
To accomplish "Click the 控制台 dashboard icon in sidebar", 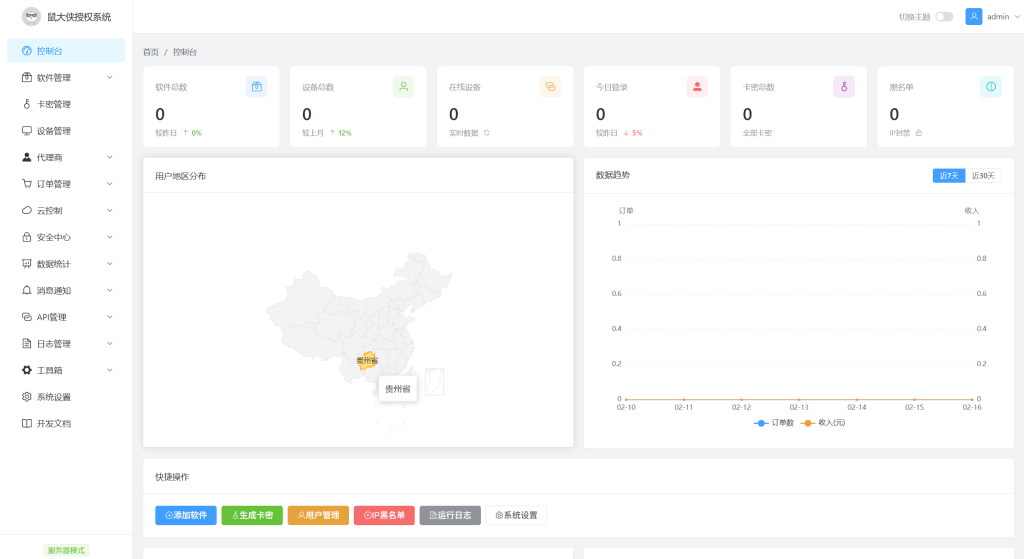I will click(27, 51).
